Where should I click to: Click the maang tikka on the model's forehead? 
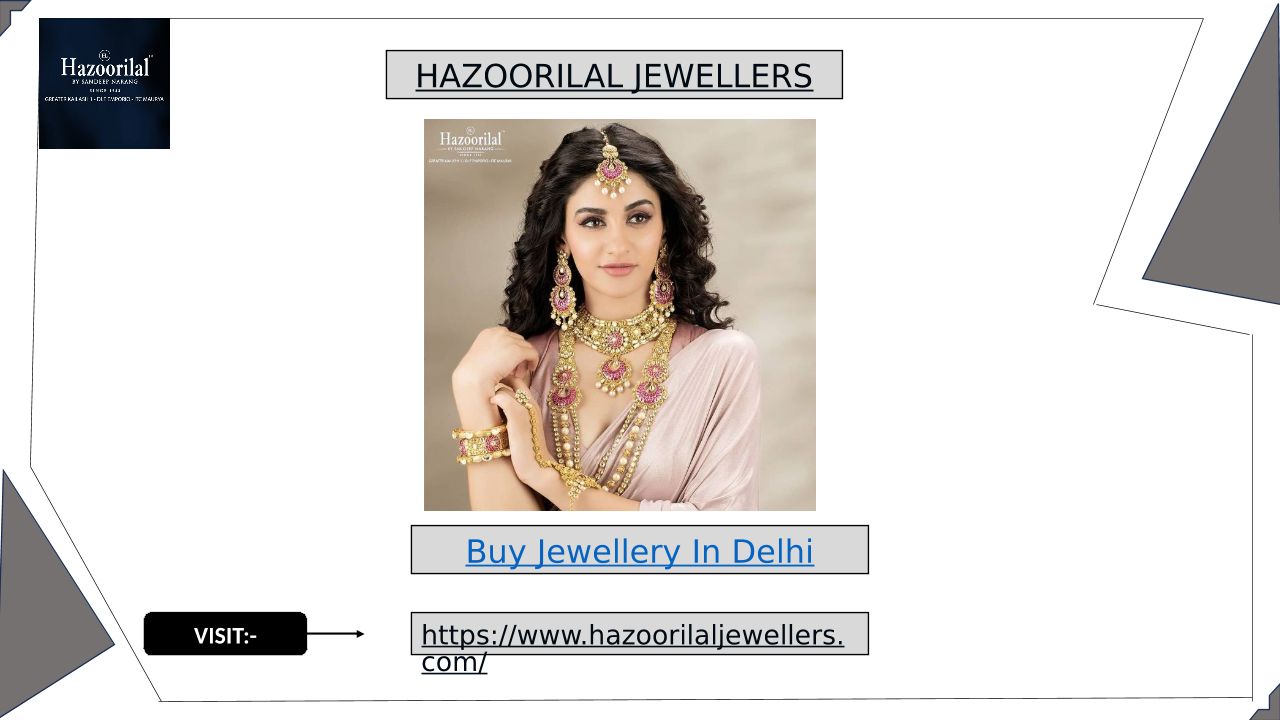coord(611,165)
